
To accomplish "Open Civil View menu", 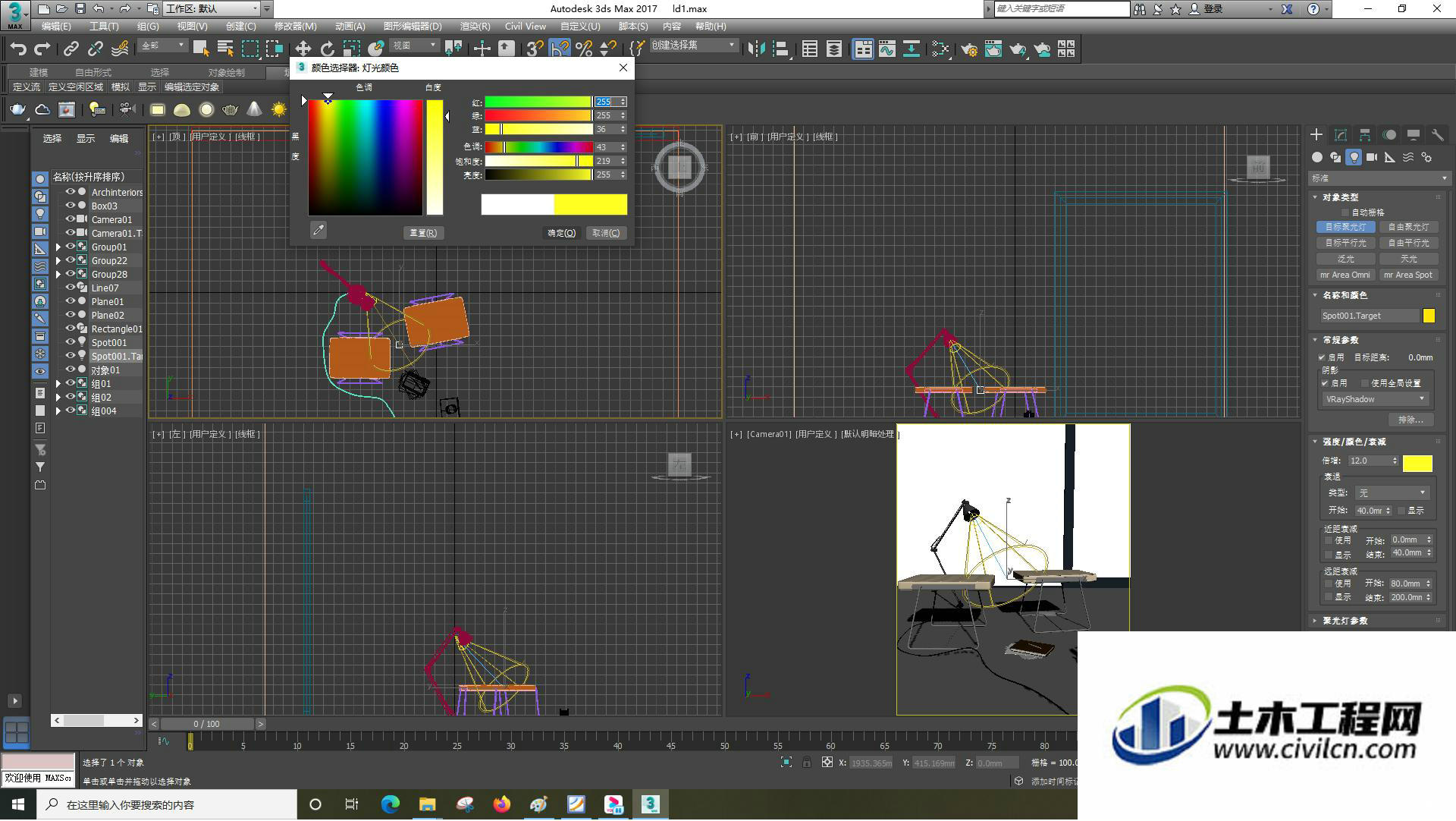I will coord(526,27).
